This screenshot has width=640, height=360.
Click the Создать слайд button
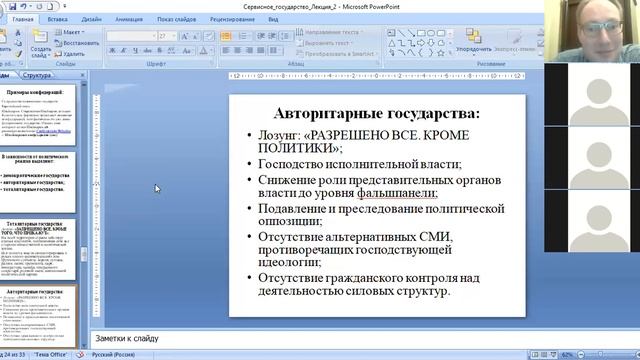point(40,44)
